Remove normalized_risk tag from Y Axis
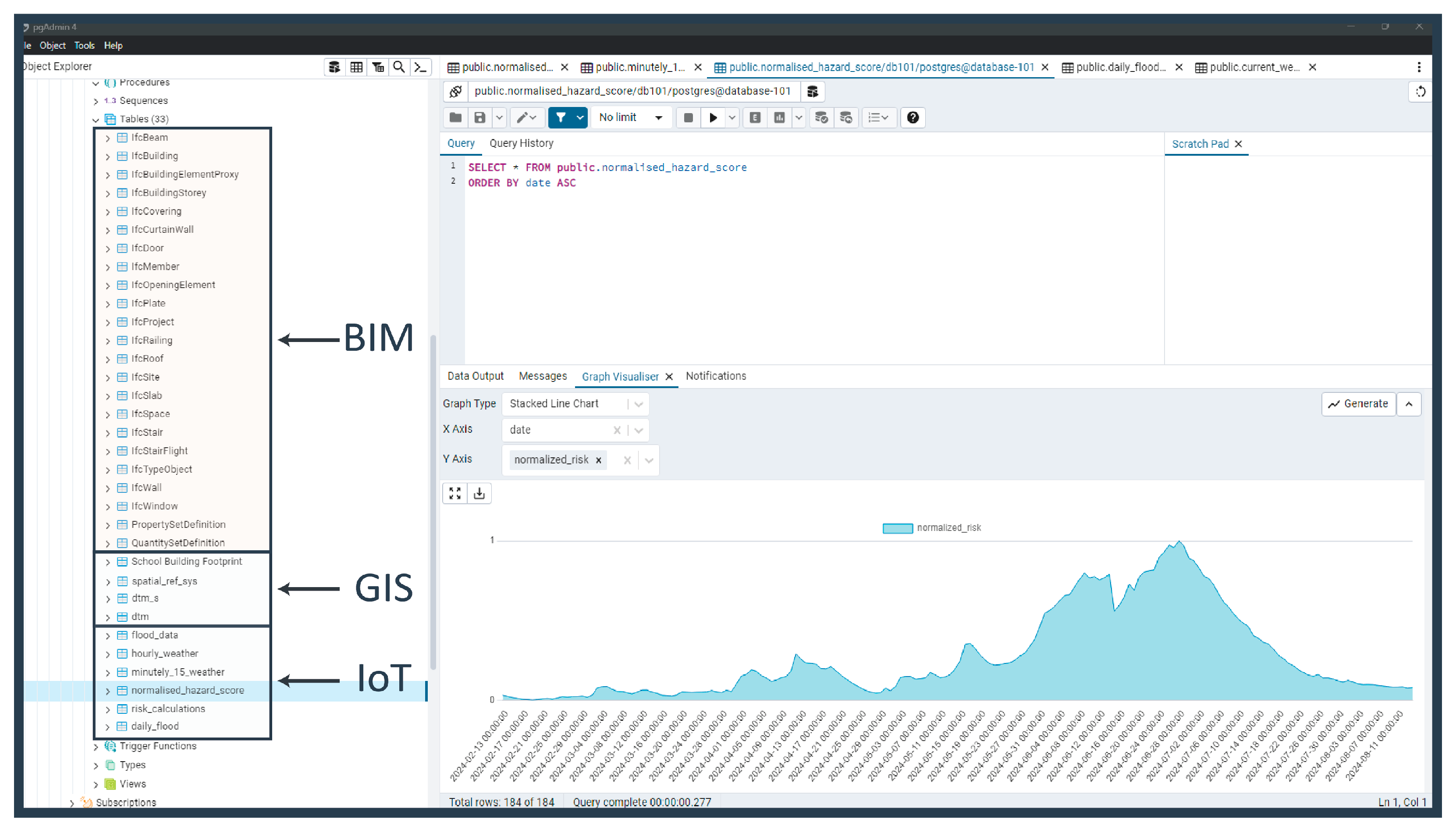 point(598,460)
